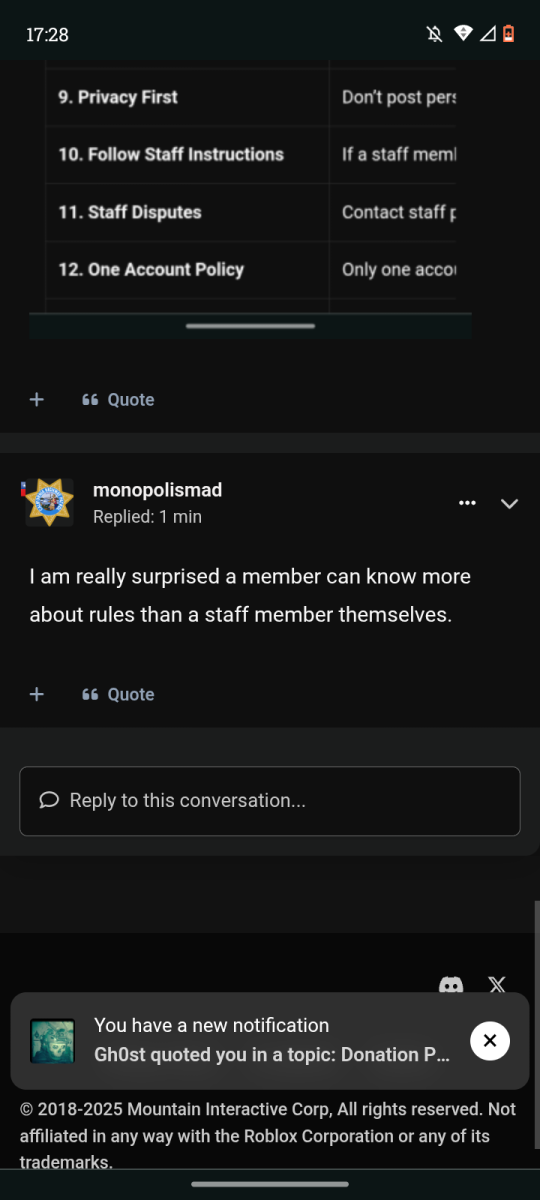This screenshot has width=540, height=1200.
Task: Open the three-dots menu on monopolismad's reply
Action: click(467, 503)
